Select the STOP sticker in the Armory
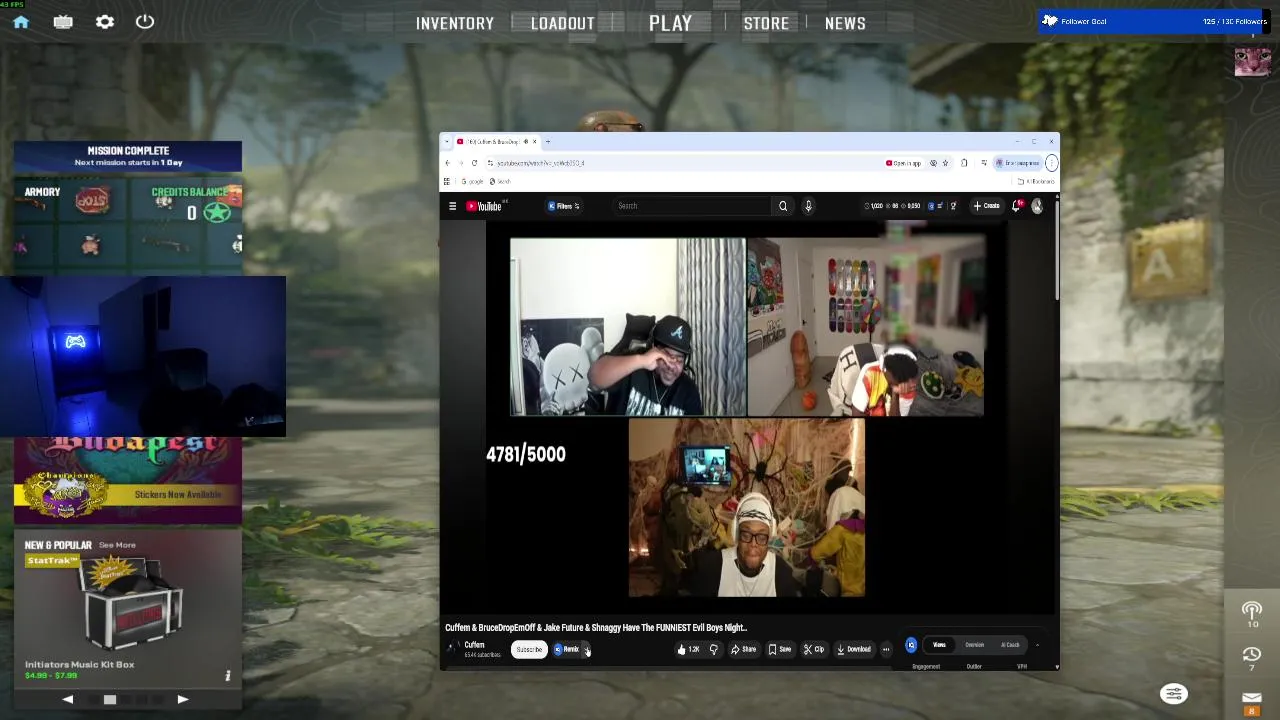 91,201
